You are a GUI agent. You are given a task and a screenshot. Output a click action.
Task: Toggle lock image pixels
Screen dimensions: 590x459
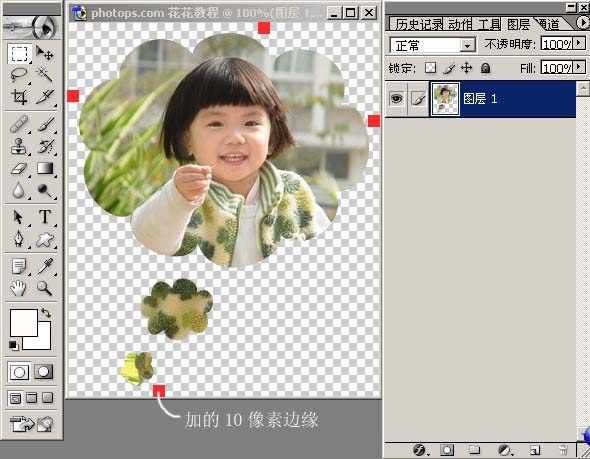pyautogui.click(x=449, y=68)
